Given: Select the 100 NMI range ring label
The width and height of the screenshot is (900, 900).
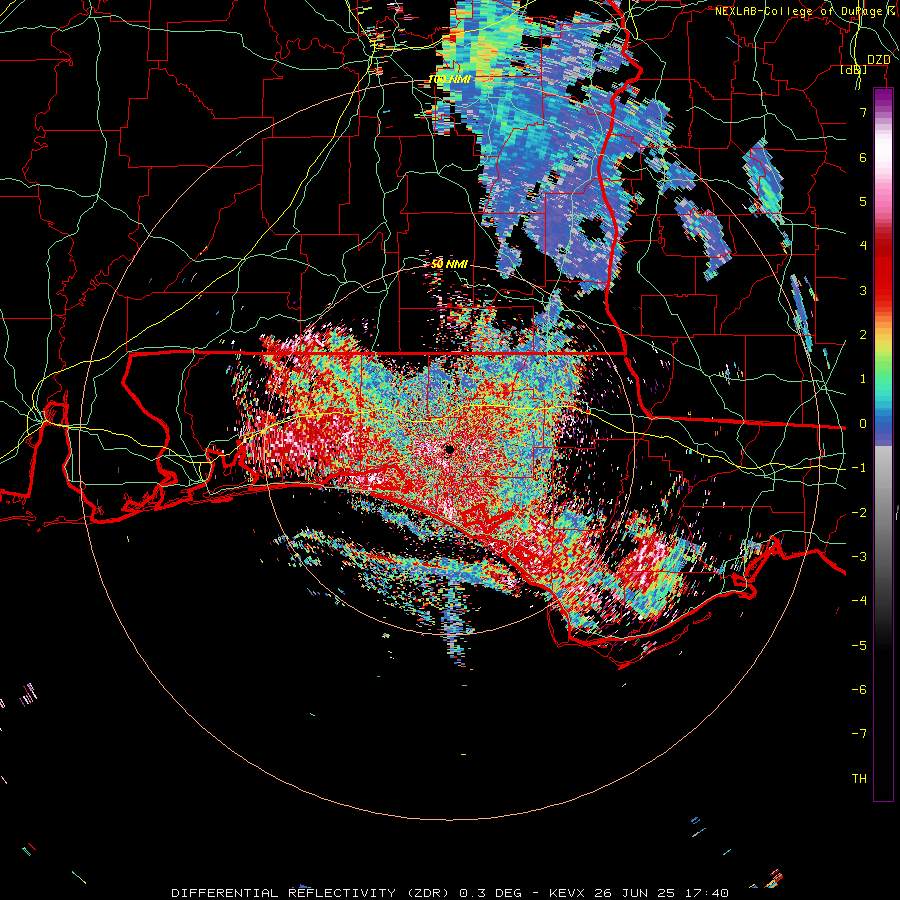Looking at the screenshot, I should tap(449, 79).
